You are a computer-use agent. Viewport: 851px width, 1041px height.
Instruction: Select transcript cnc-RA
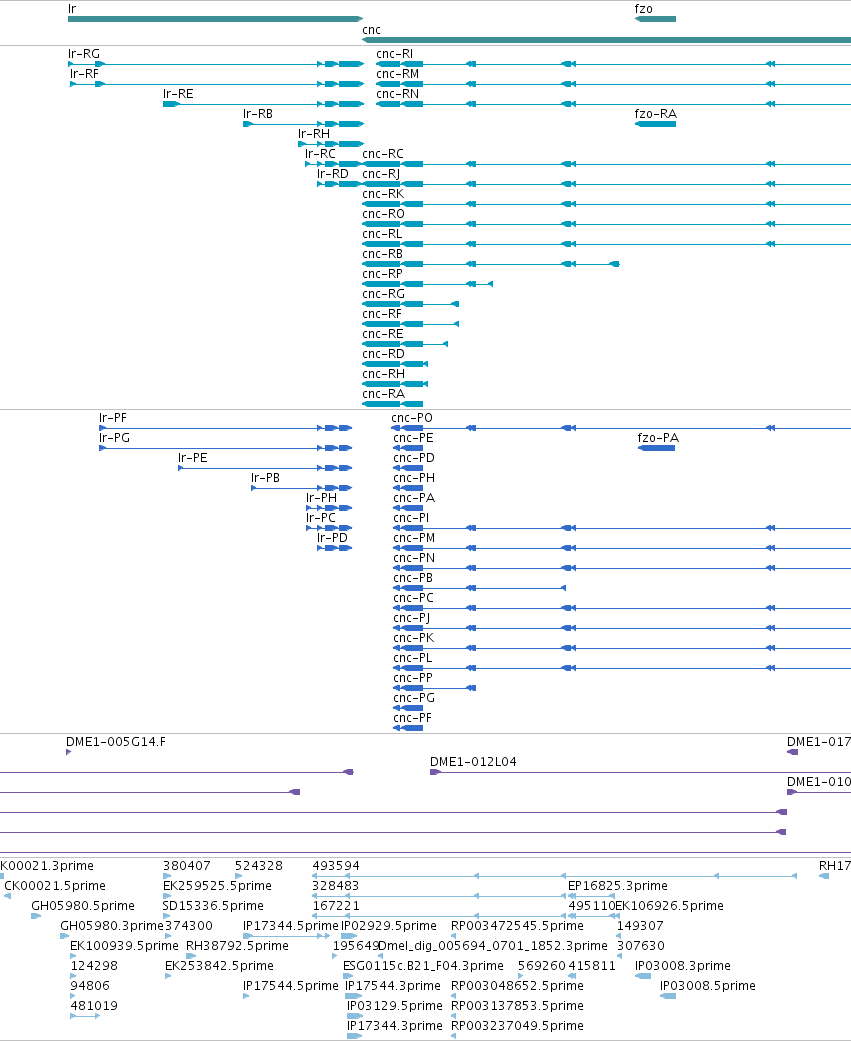pos(392,404)
